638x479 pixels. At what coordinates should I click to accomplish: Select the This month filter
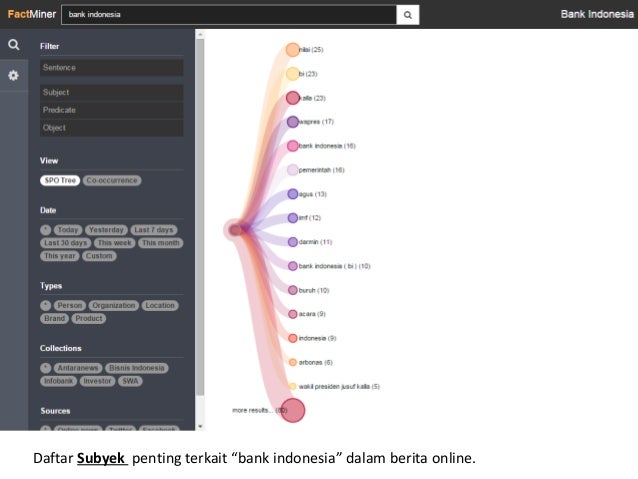point(161,243)
